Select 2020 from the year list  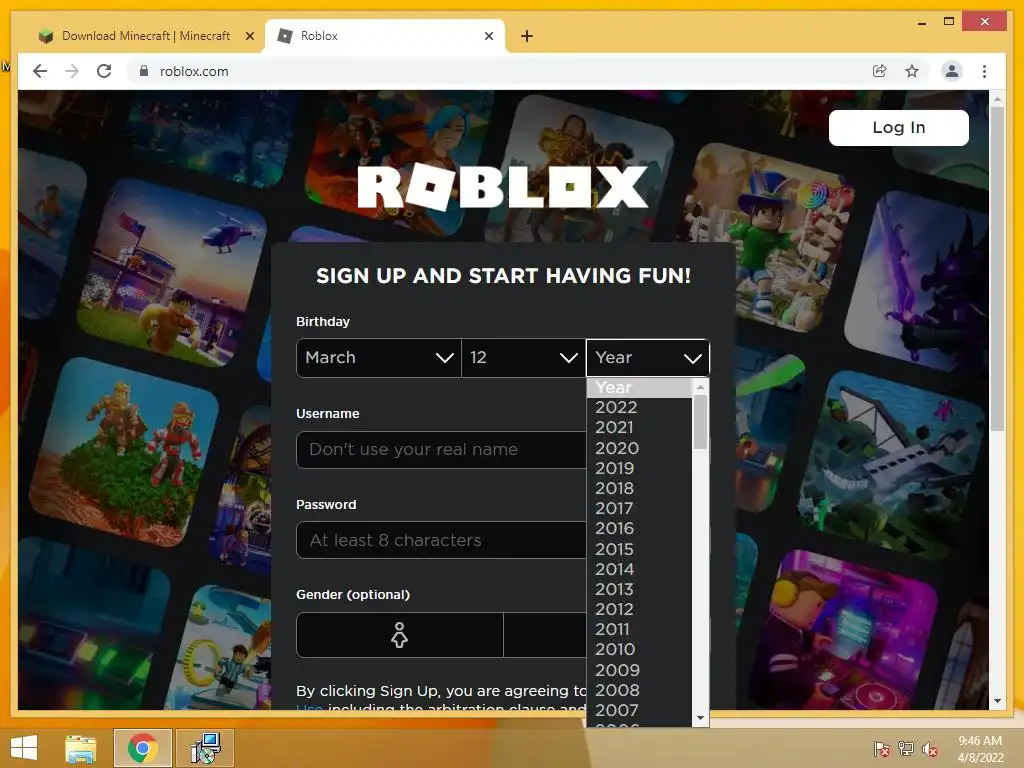click(639, 448)
